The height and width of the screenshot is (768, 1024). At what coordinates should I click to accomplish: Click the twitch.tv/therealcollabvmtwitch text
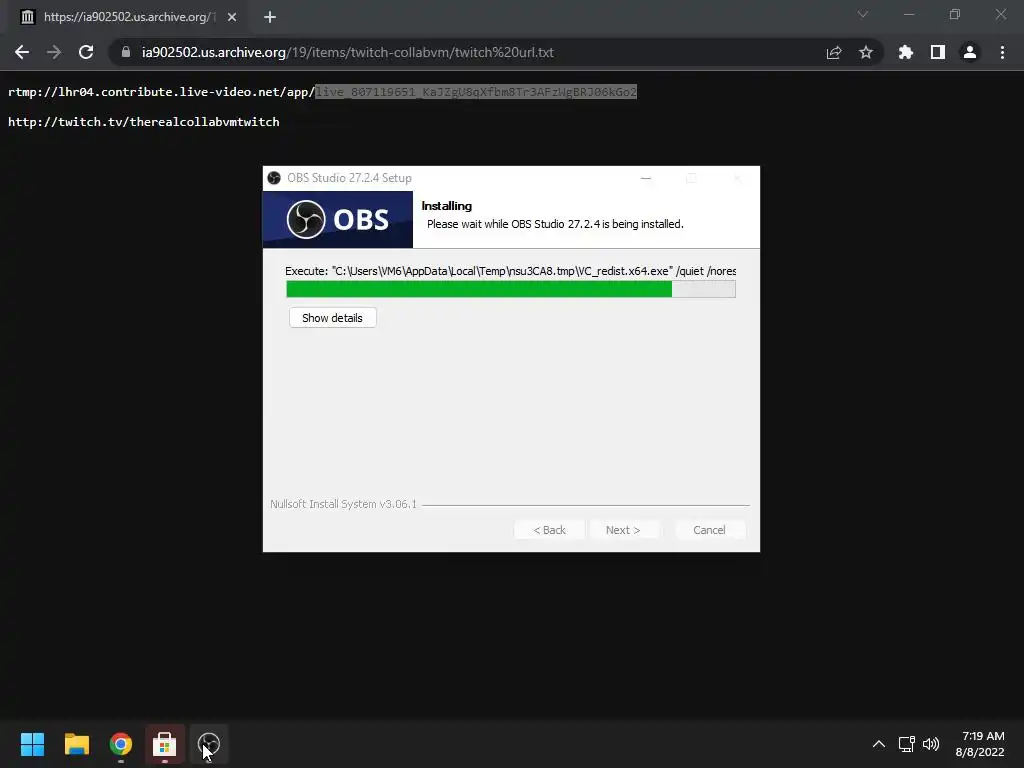144,122
